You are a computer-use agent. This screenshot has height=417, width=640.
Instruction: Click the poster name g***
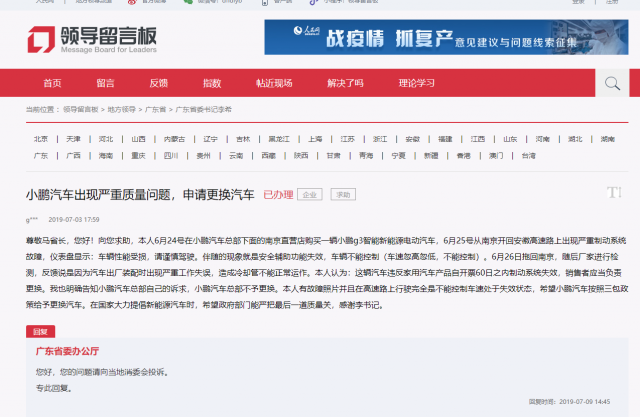tap(32, 220)
